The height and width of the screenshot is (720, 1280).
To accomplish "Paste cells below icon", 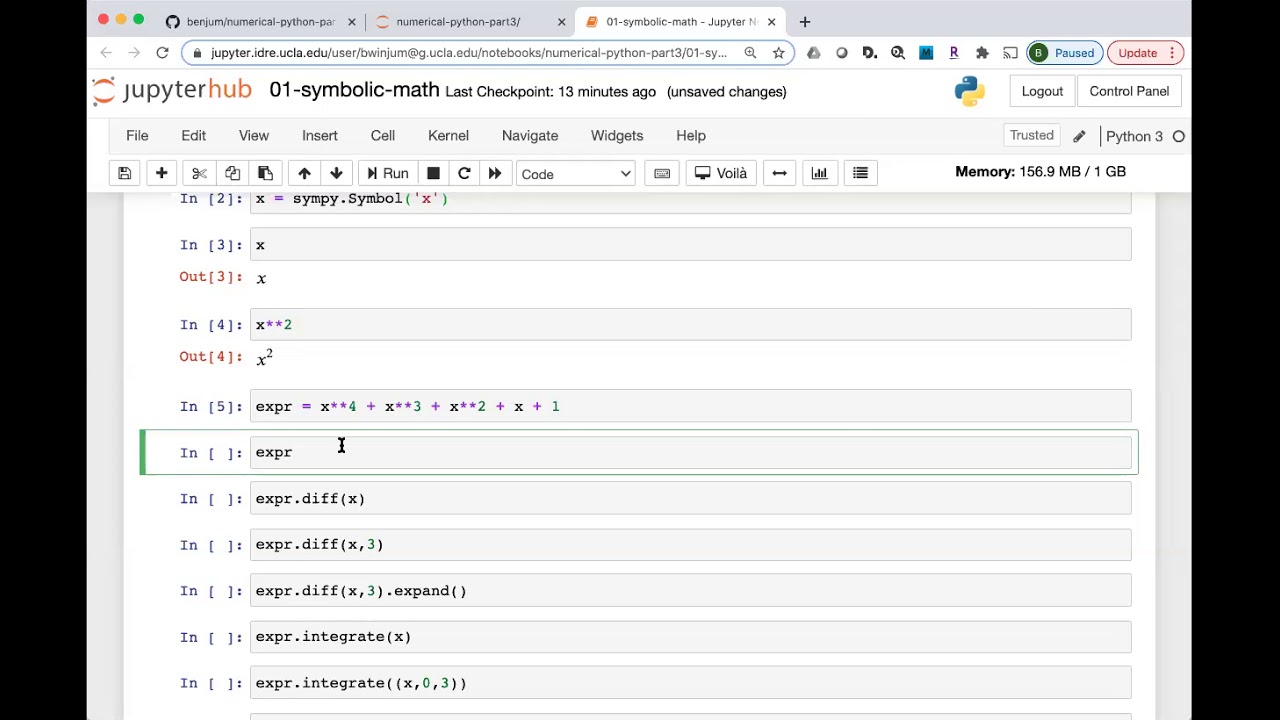I will coord(265,173).
